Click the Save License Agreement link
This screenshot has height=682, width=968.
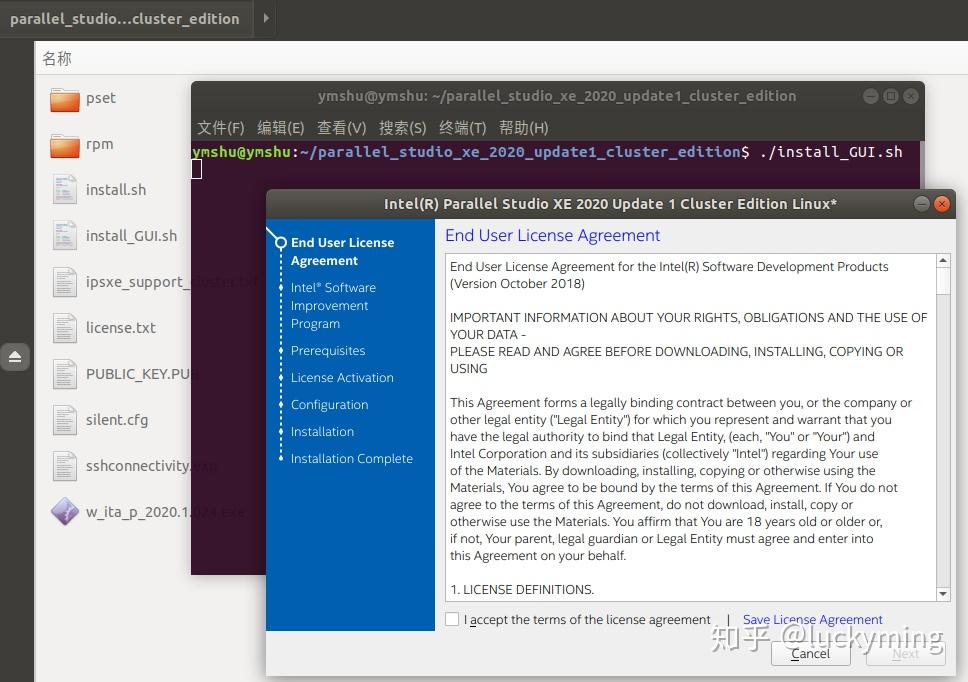812,619
